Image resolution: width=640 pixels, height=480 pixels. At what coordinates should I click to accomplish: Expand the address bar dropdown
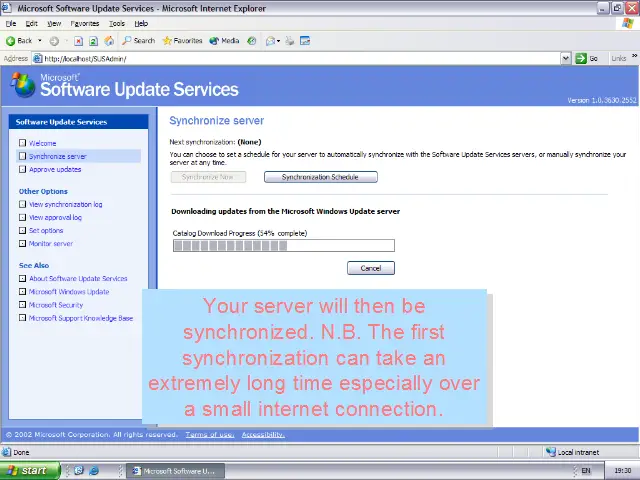(566, 58)
